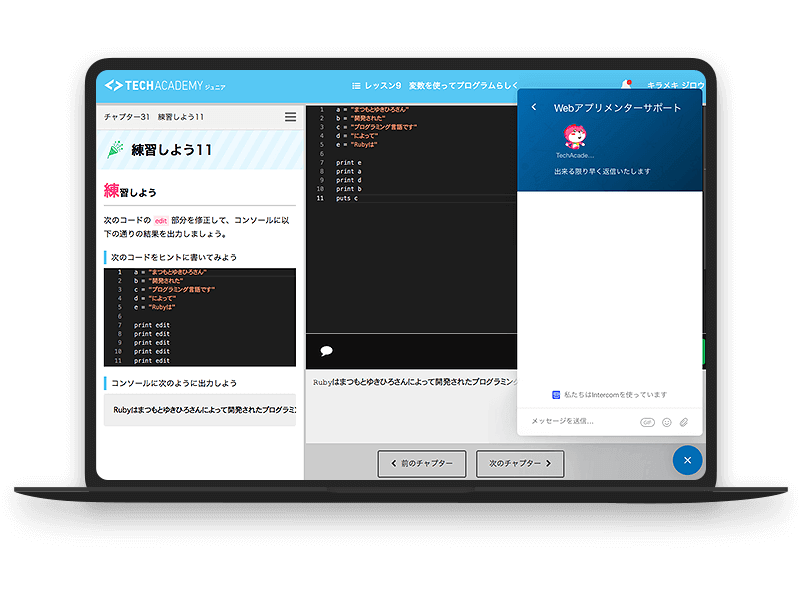
Task: Click the console output text under the editor
Action: coord(415,382)
